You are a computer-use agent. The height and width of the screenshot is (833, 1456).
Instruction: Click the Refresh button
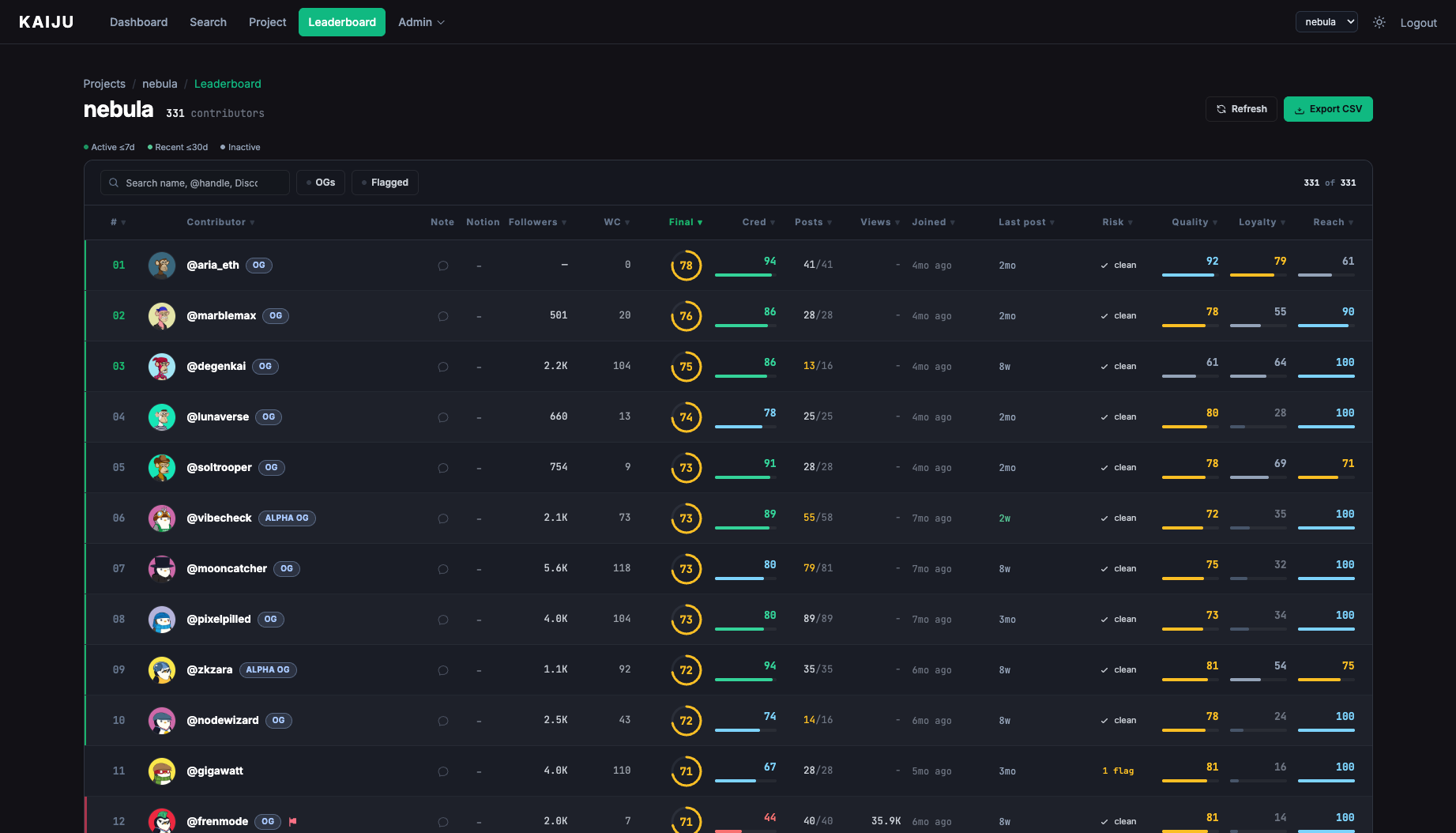pos(1241,109)
